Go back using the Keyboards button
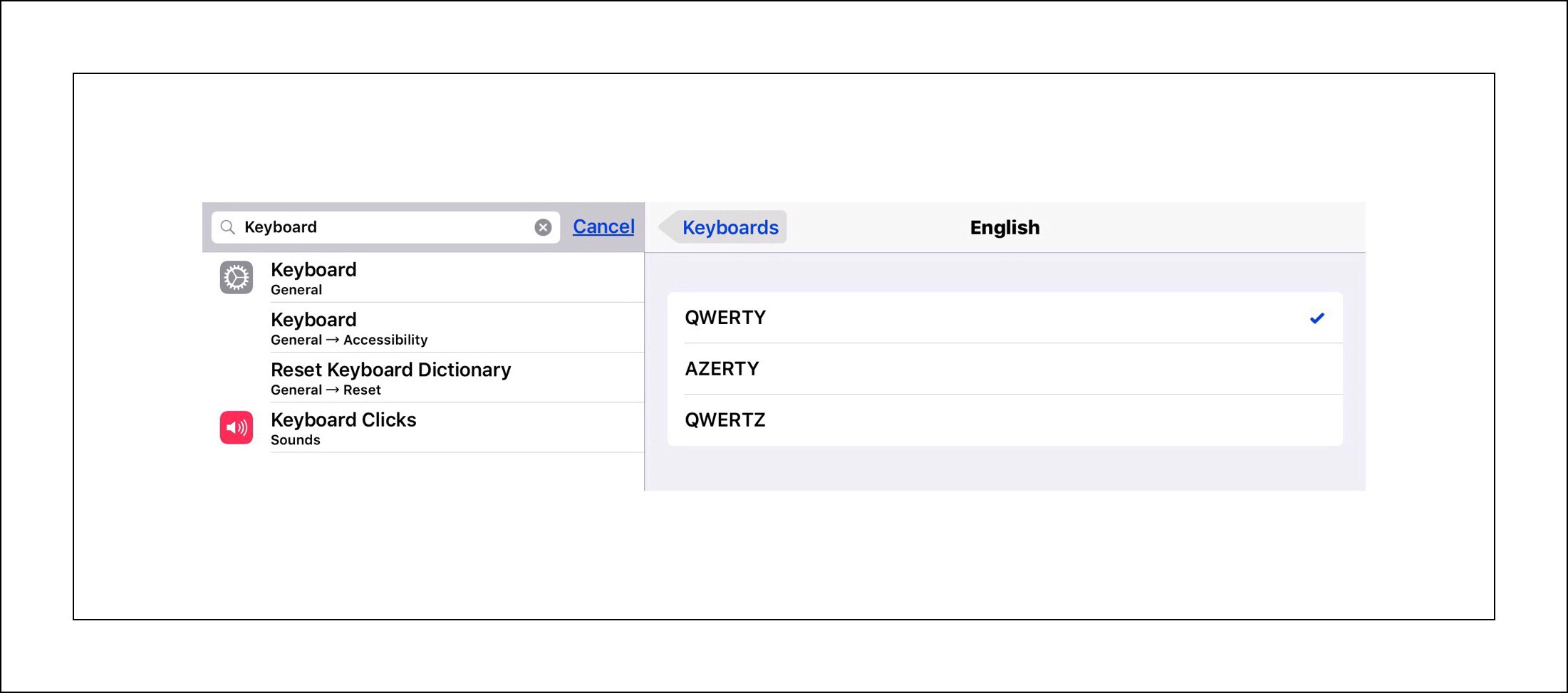Viewport: 1568px width, 693px height. click(x=730, y=227)
